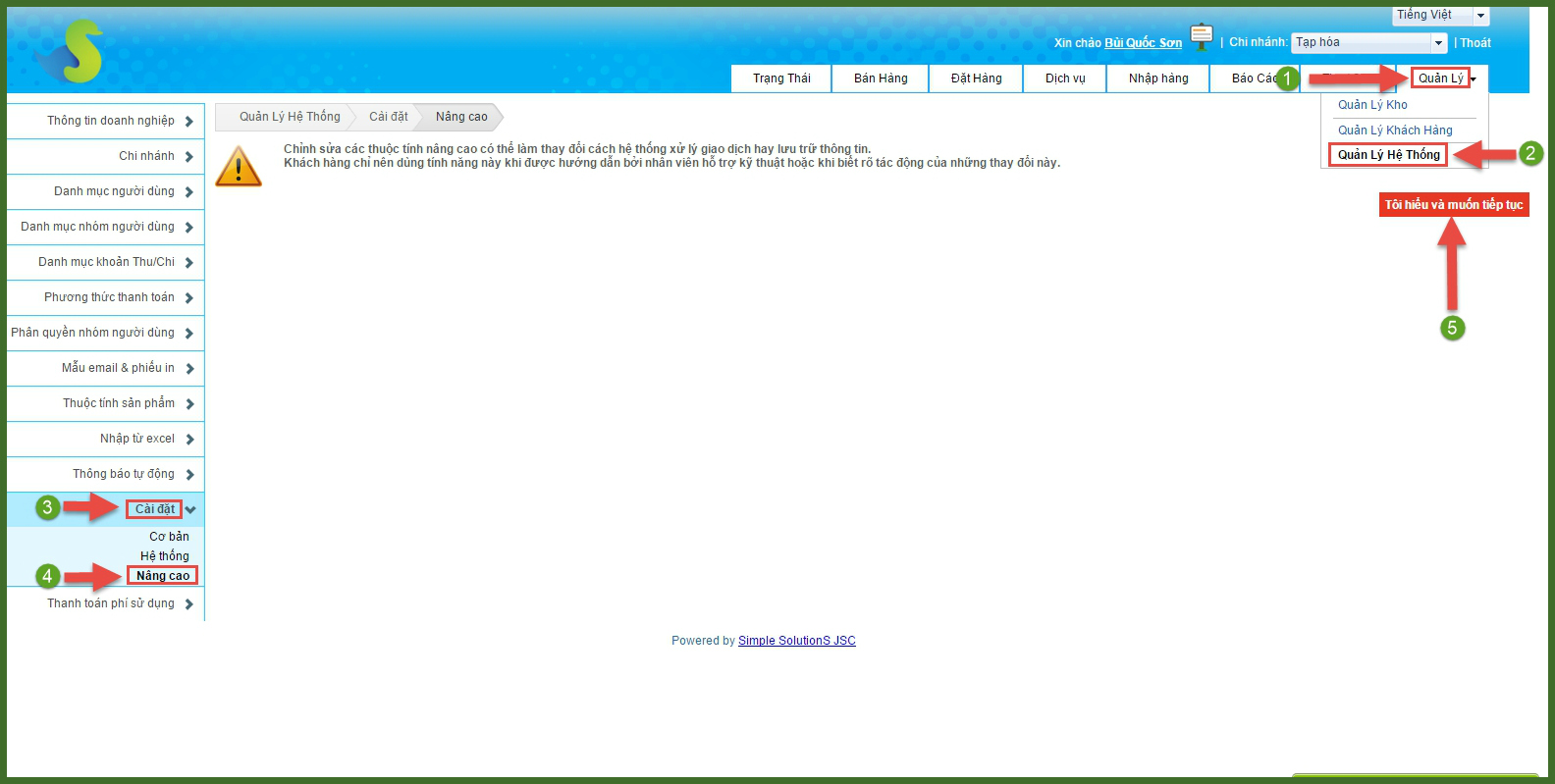Screen dimensions: 1555x784
Task: Open the Bán Hàng tab
Action: coord(880,78)
